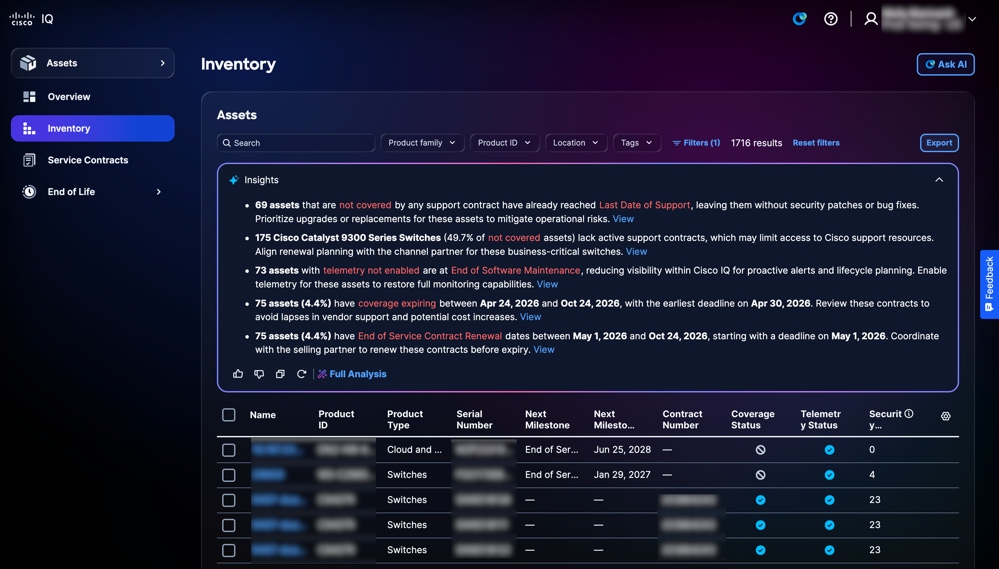Select the Cloud and ... row checkbox
The image size is (999, 569).
coord(229,450)
